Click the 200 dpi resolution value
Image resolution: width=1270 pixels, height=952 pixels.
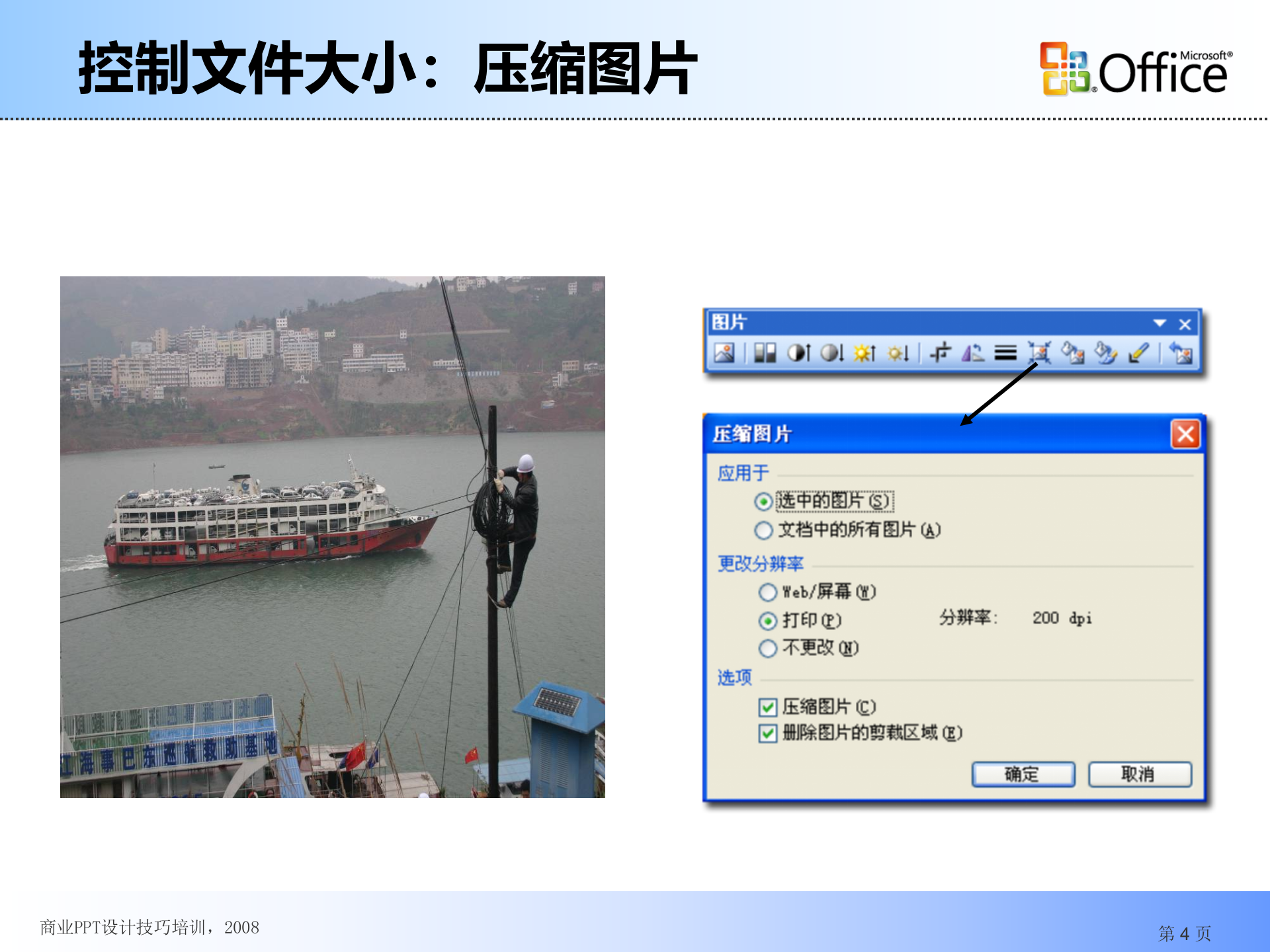coord(1062,618)
